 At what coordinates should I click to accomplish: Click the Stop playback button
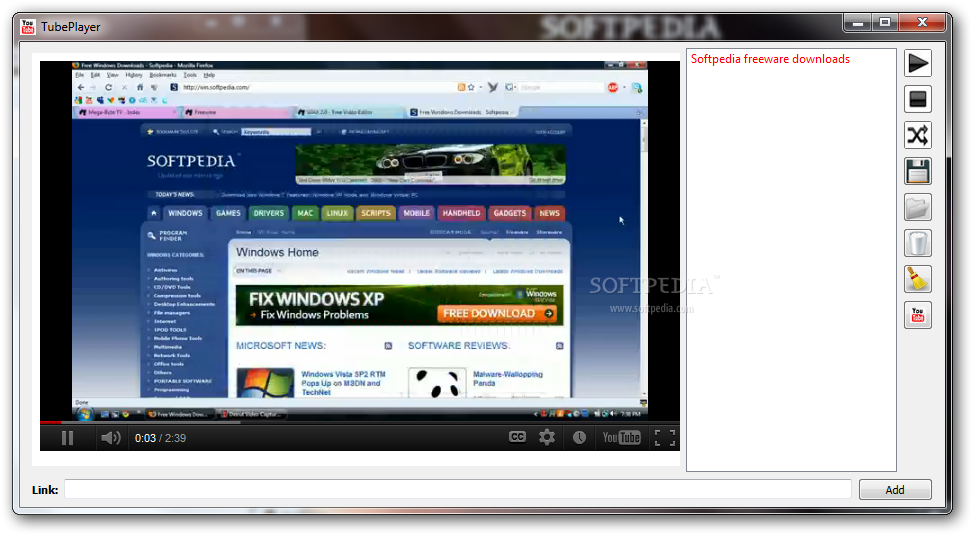(918, 99)
